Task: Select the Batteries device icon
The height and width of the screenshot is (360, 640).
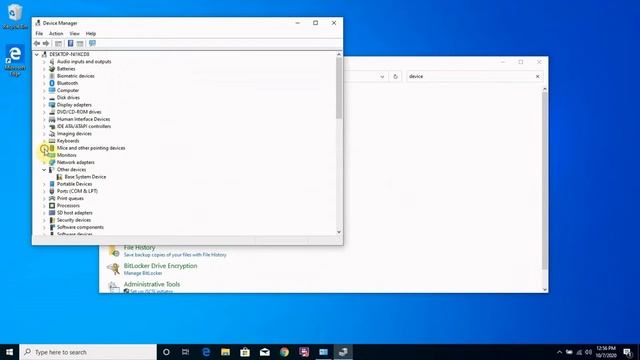Action: 52,69
